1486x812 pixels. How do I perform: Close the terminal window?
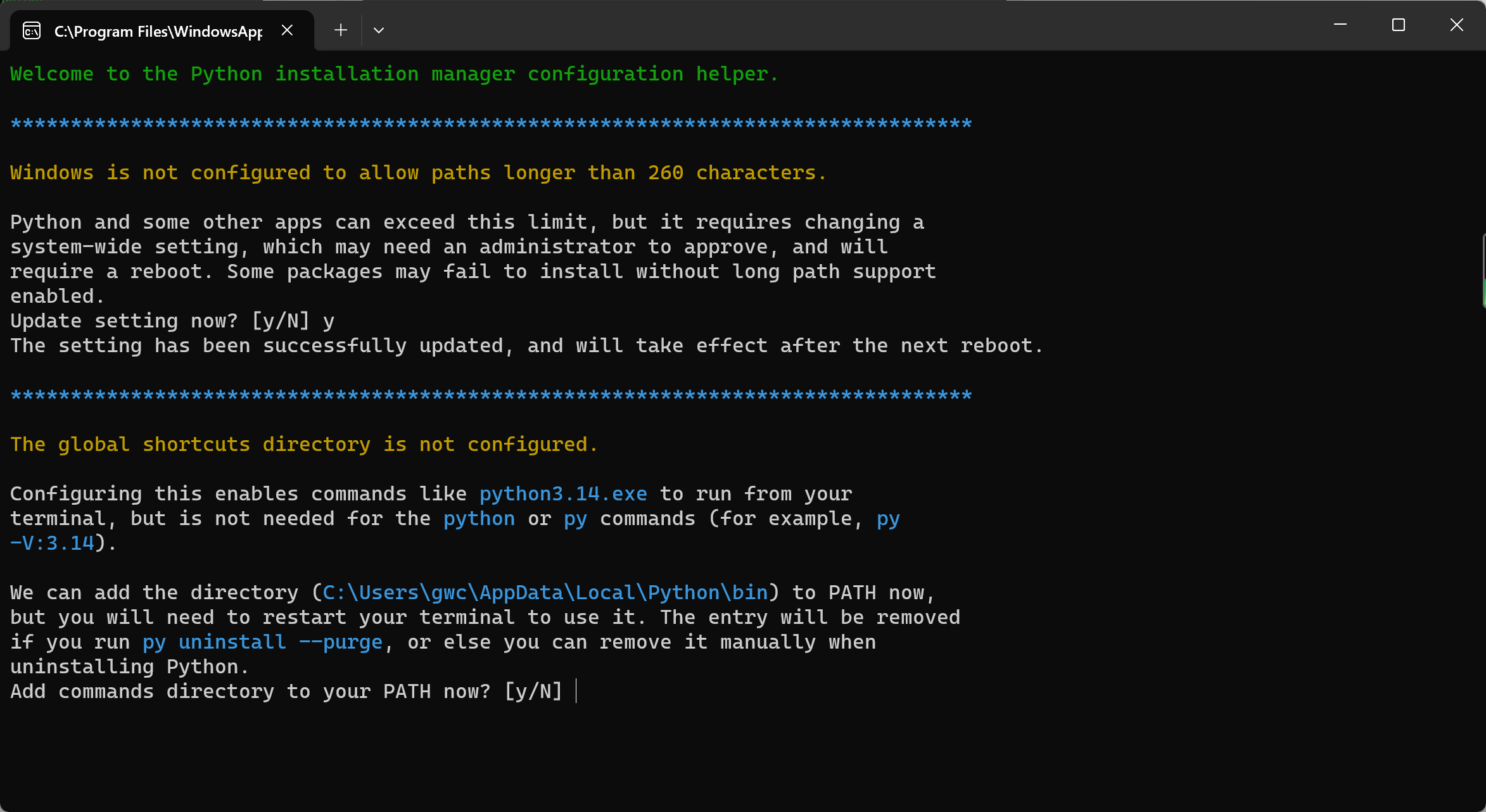(x=1457, y=25)
